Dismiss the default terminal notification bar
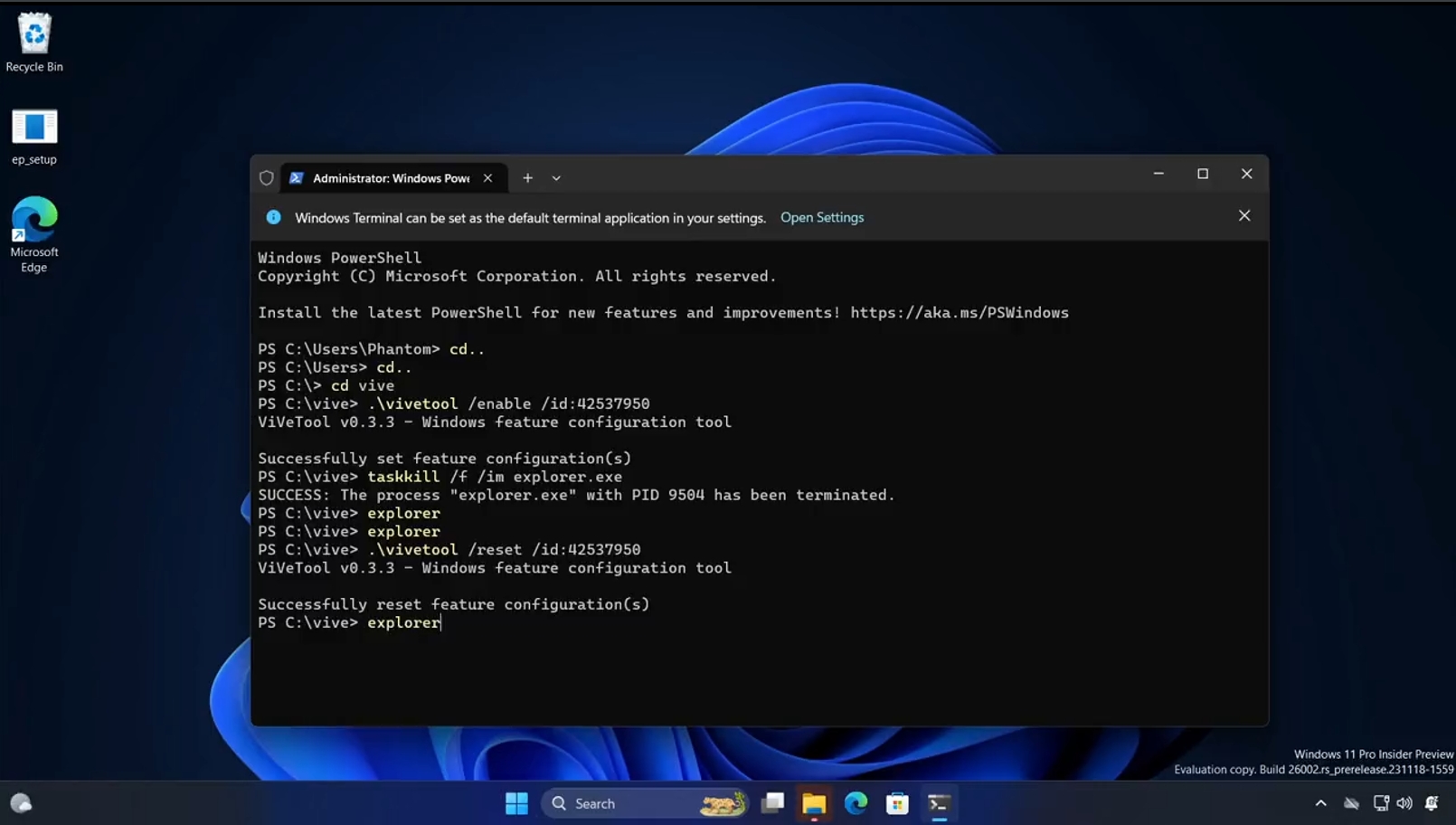Screen dimensions: 1456x825 click(1244, 216)
